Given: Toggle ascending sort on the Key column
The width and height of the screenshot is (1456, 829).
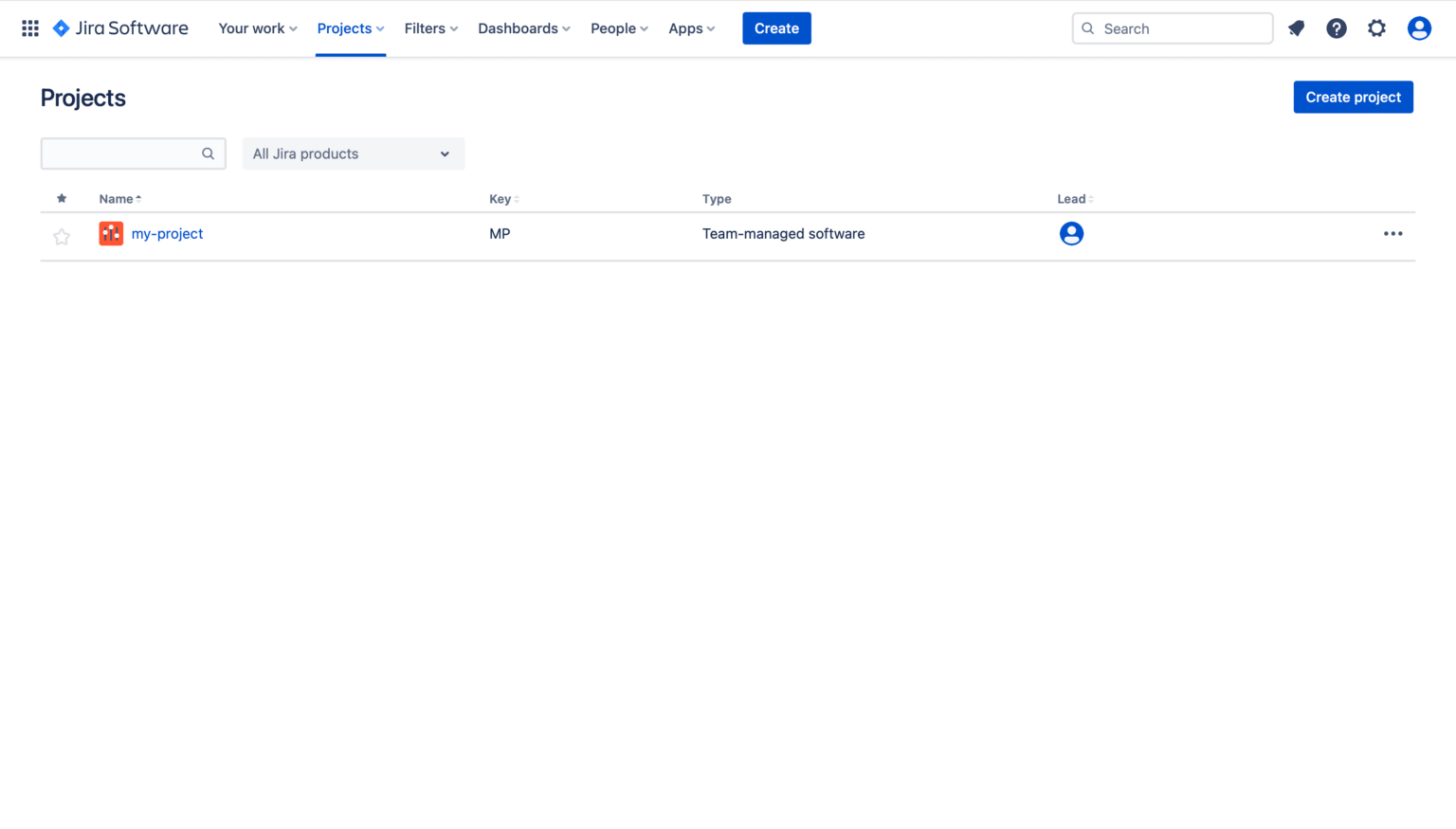Looking at the screenshot, I should coord(515,199).
